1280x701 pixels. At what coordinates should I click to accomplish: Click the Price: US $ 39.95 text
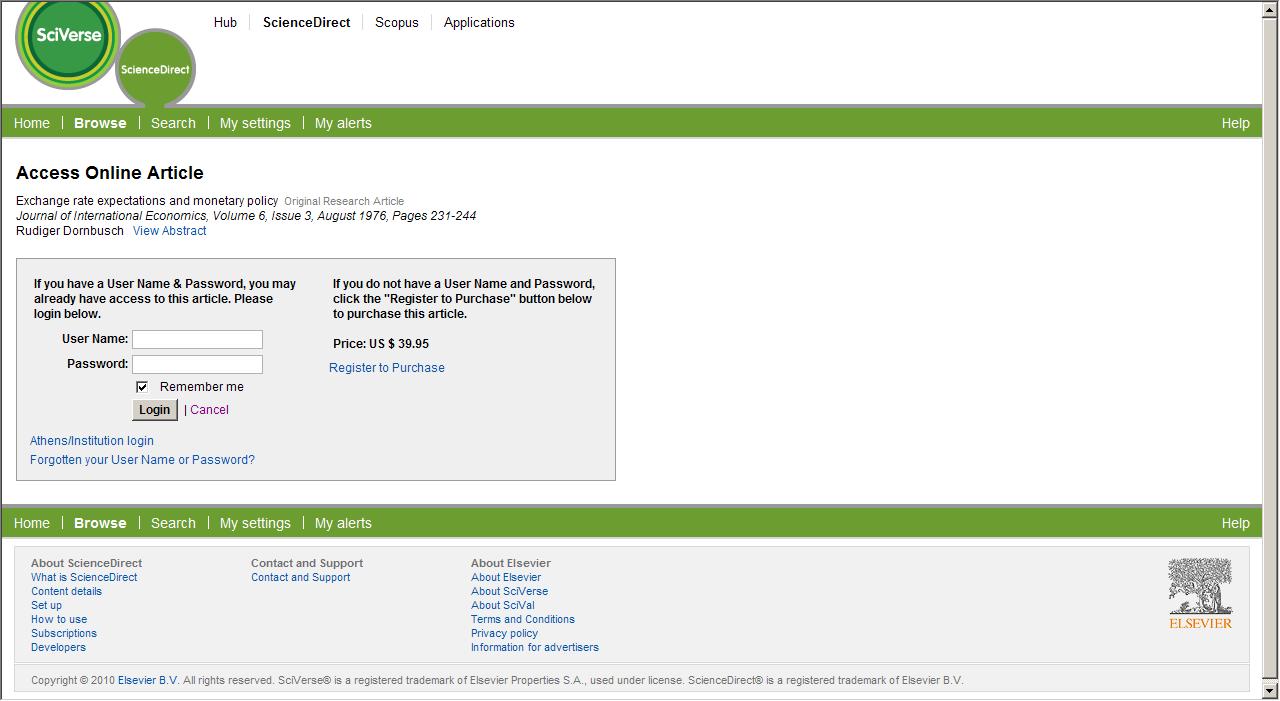point(381,344)
